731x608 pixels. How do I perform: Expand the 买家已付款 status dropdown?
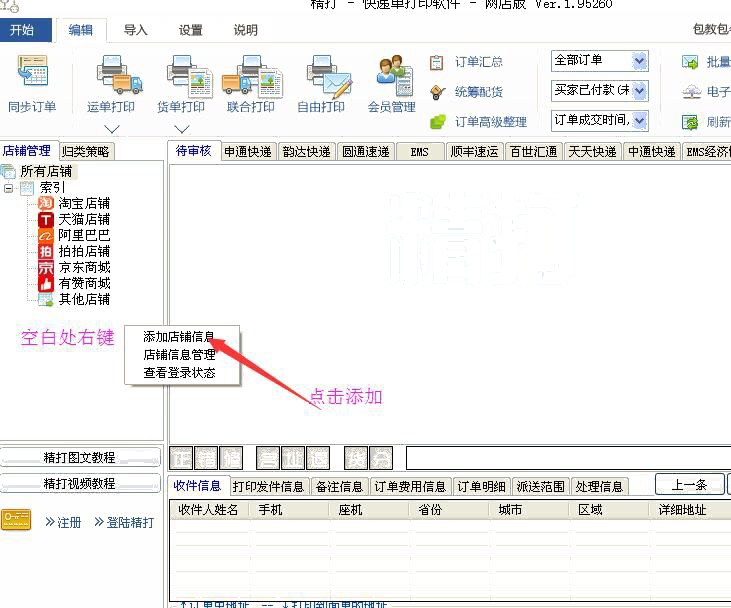pyautogui.click(x=639, y=91)
